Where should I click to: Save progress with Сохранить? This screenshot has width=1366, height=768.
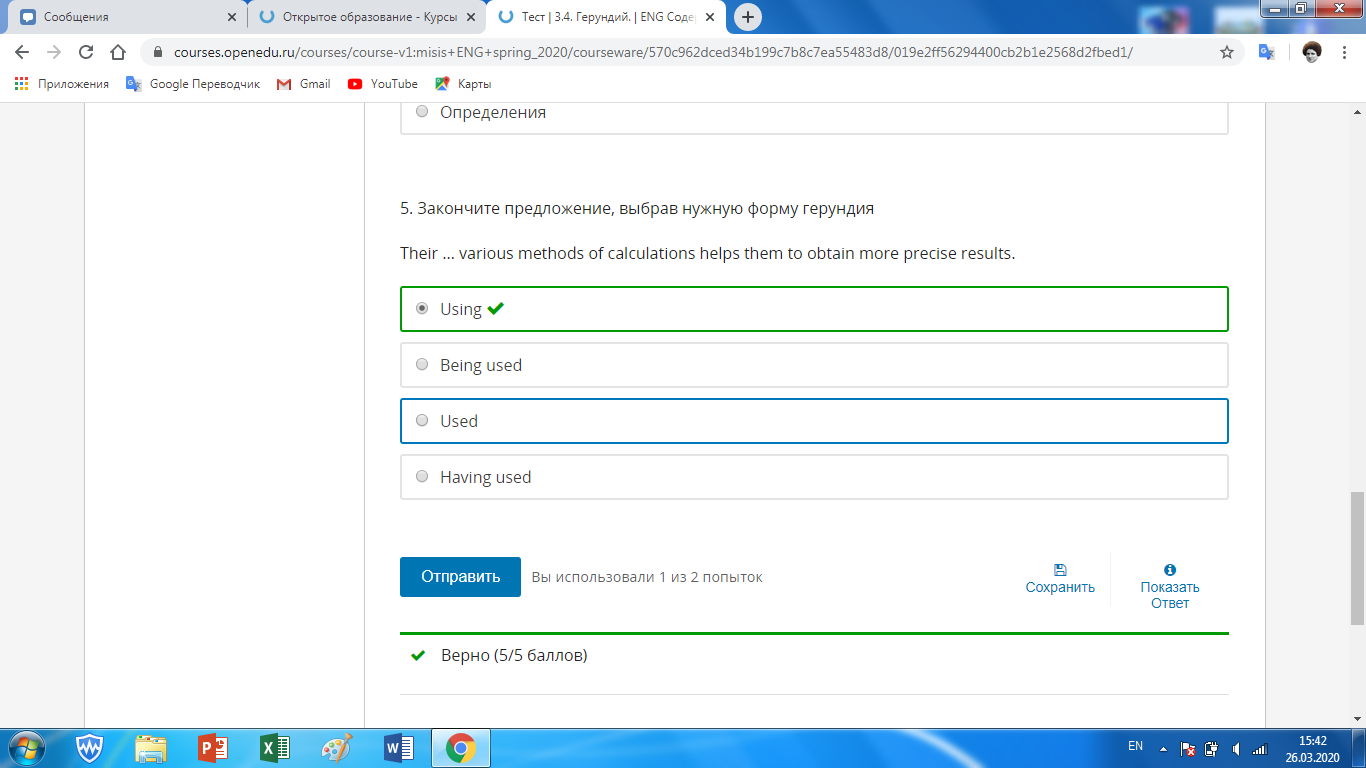pyautogui.click(x=1060, y=579)
